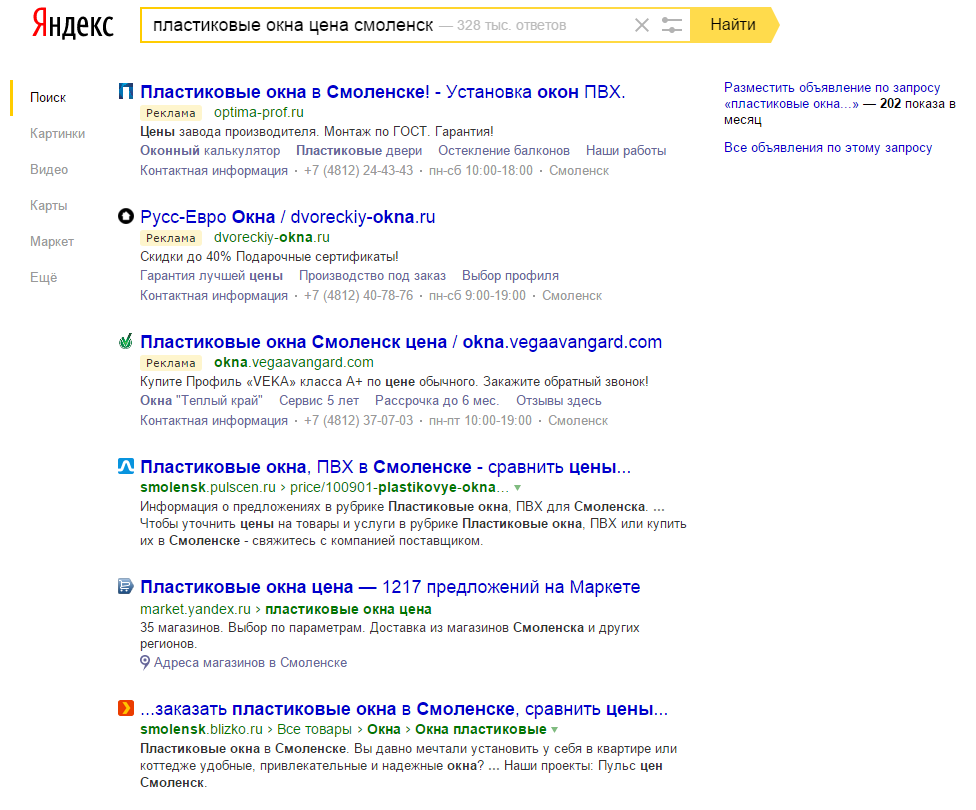Open the market.yandex.ru domain link
The image size is (976, 810).
click(x=195, y=610)
